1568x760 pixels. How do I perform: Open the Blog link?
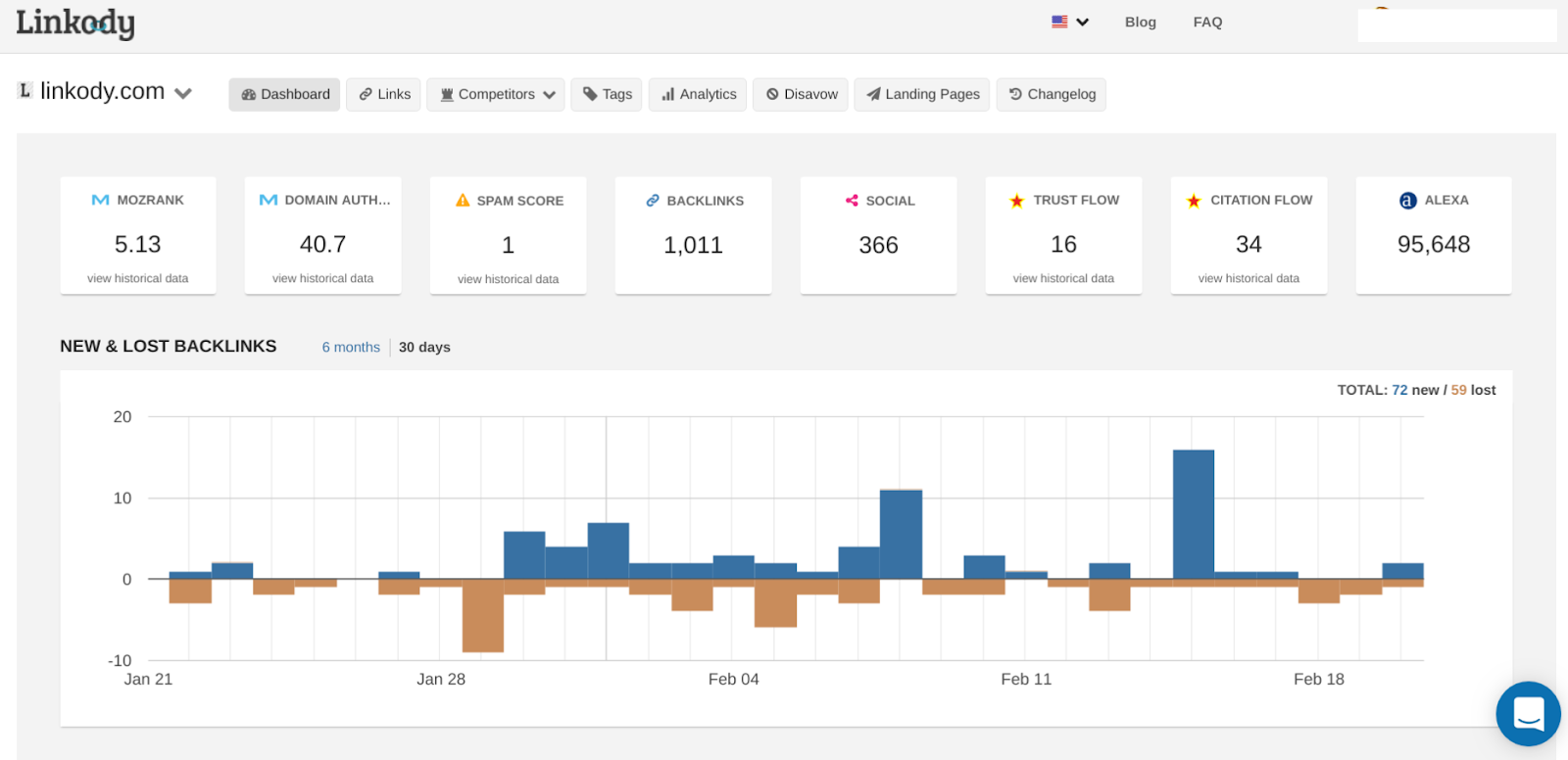1140,22
